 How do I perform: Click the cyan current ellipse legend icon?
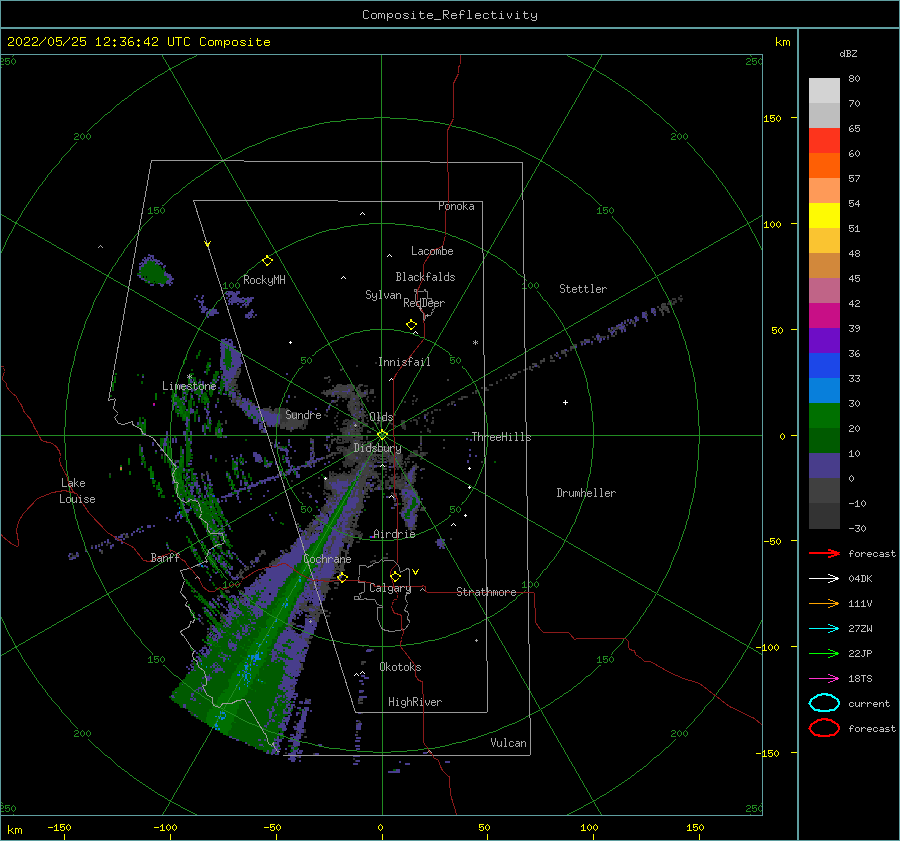tap(824, 703)
